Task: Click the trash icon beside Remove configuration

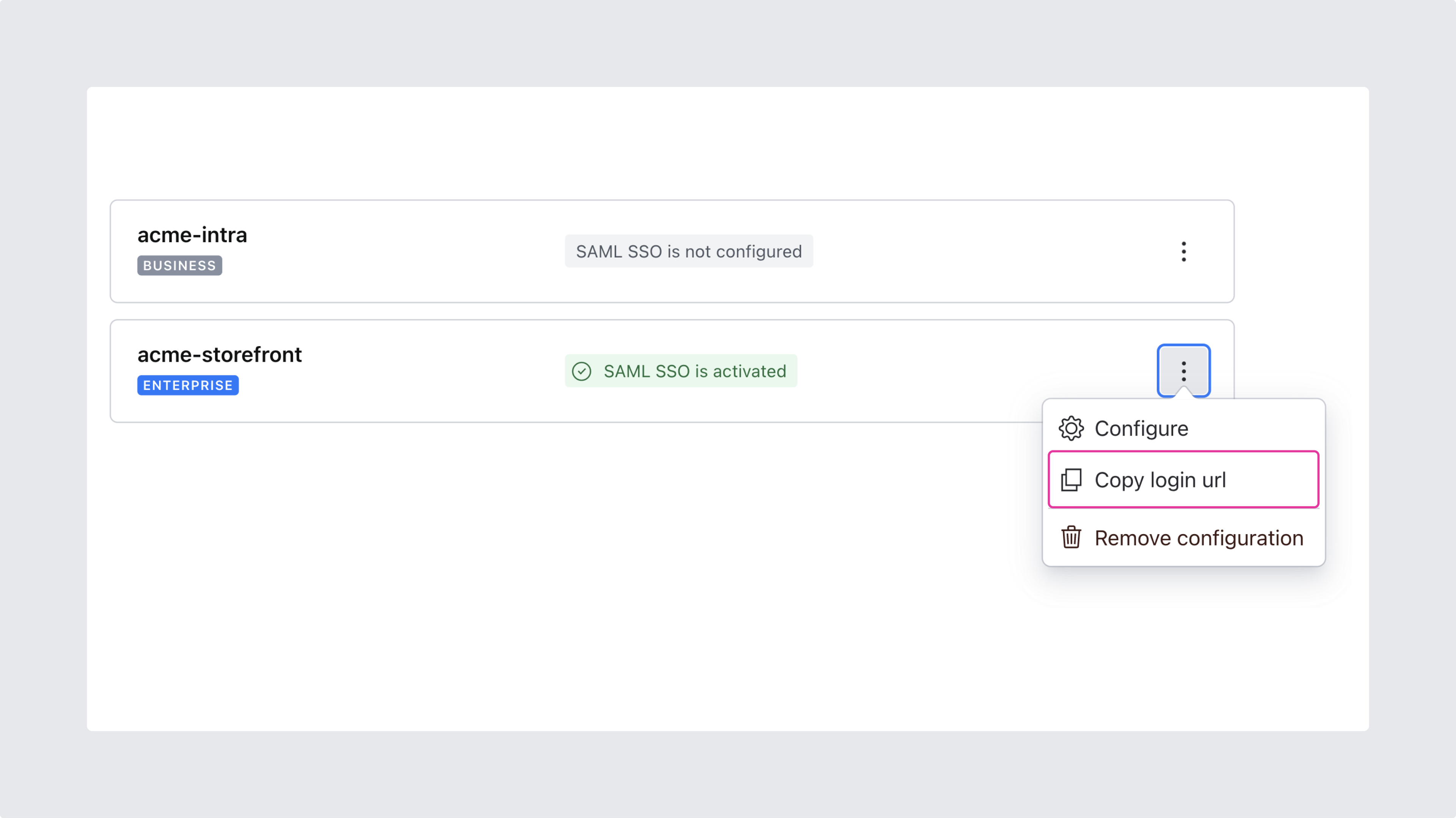Action: (1071, 538)
